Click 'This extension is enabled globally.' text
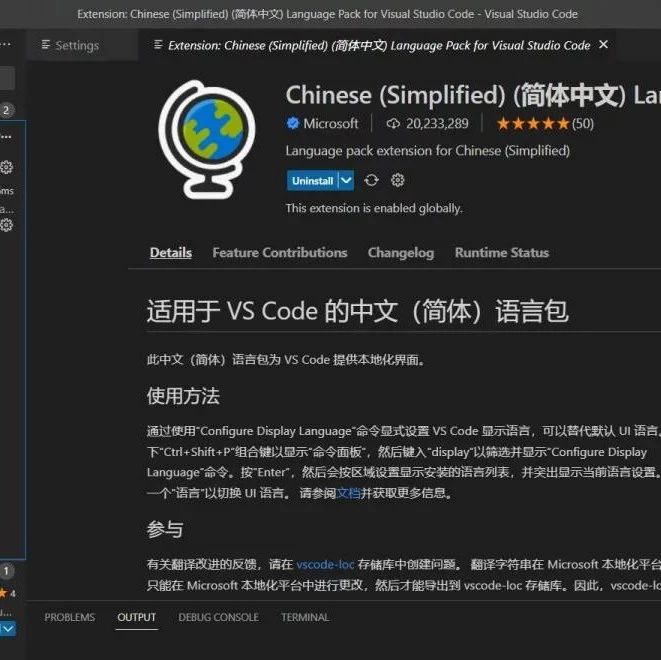This screenshot has width=661, height=660. click(x=374, y=208)
